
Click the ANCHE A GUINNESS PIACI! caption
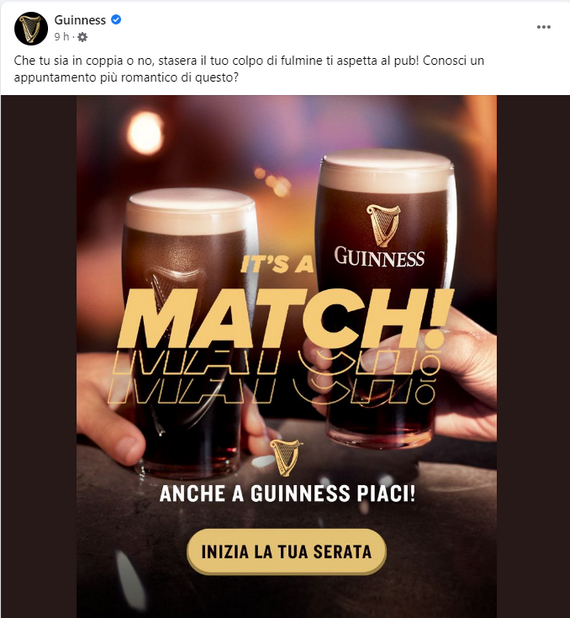[x=287, y=493]
